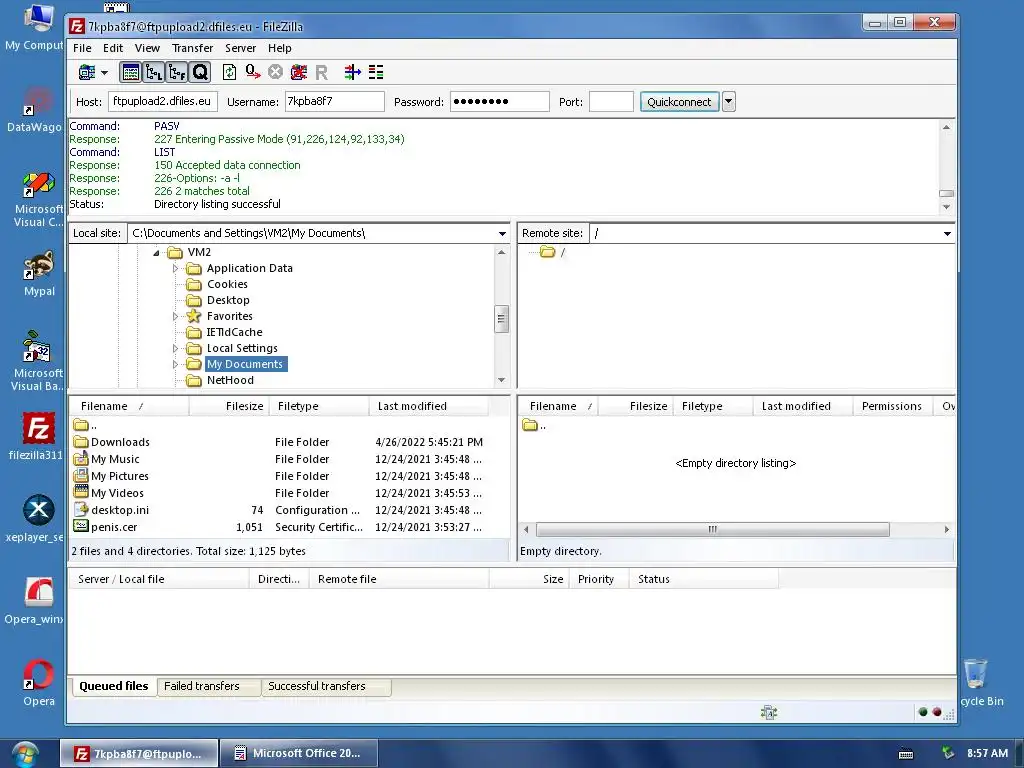
Task: Open the Server menu
Action: click(240, 48)
